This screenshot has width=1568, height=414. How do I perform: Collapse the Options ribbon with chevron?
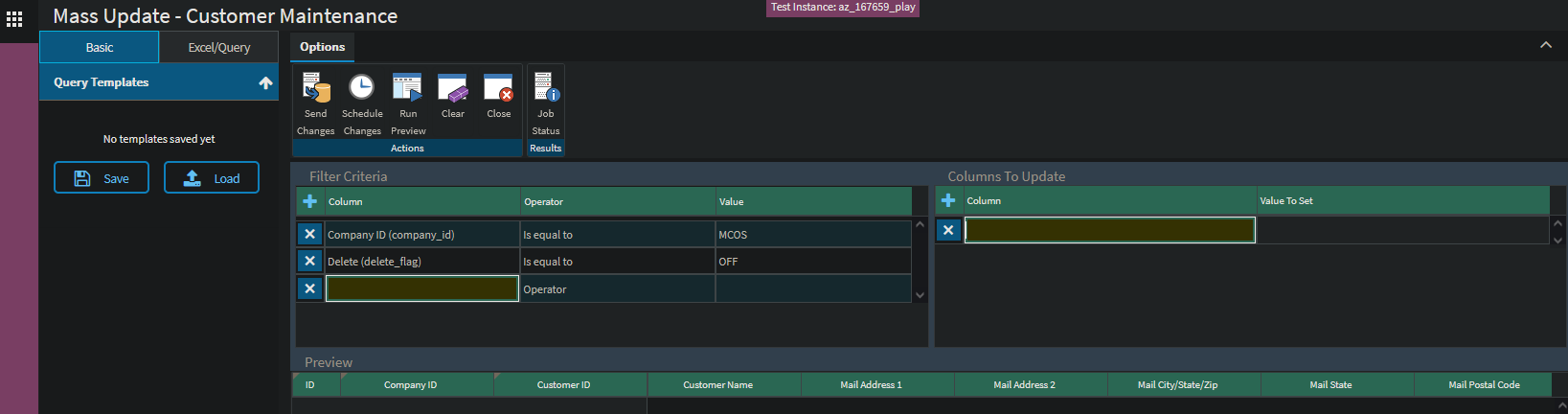click(x=1545, y=45)
